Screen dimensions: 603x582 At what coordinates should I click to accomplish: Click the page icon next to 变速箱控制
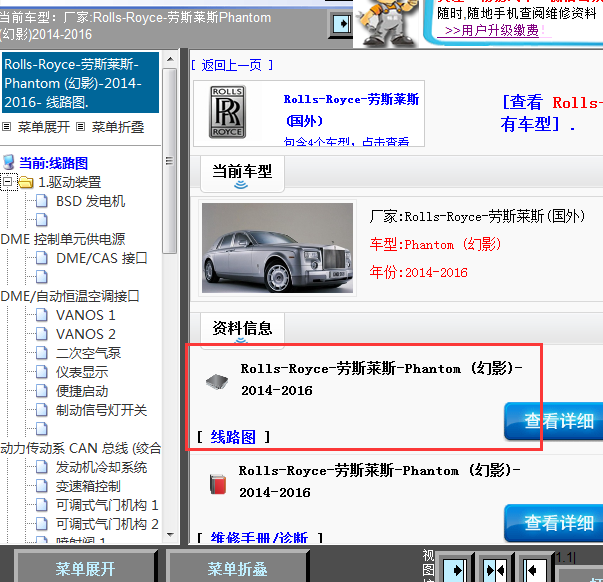pos(42,486)
